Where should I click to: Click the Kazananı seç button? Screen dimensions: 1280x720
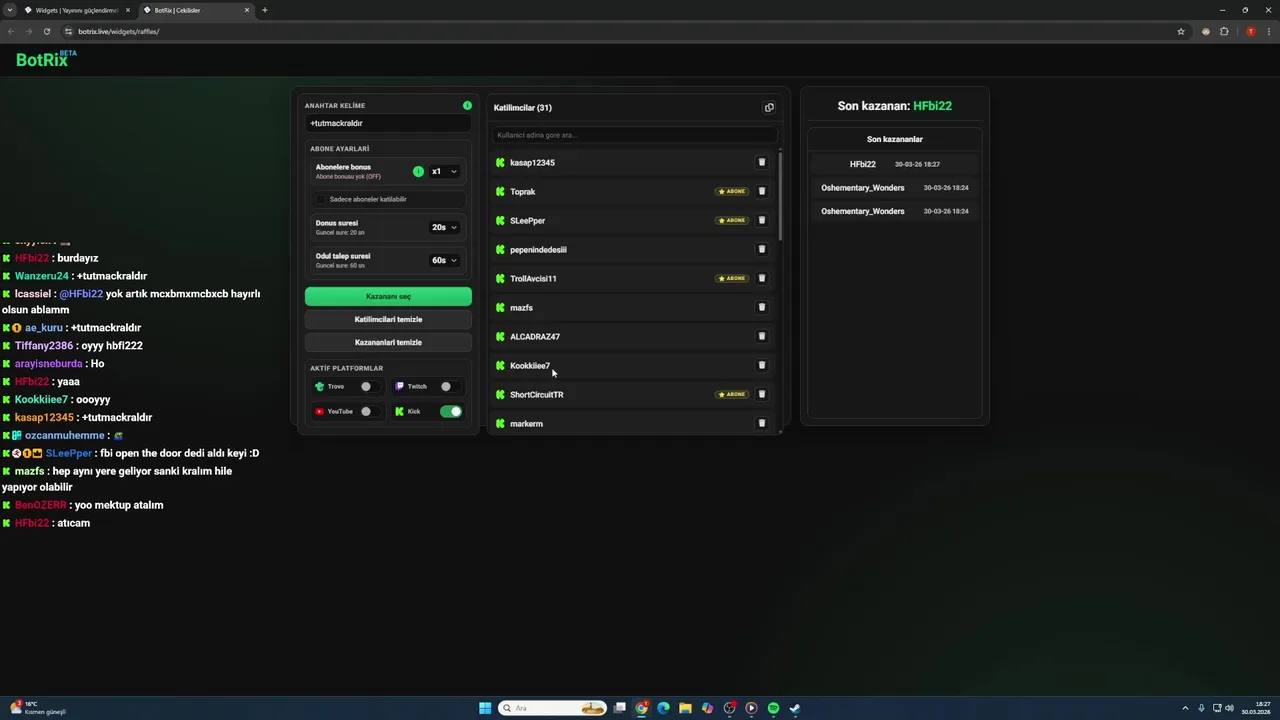(388, 296)
